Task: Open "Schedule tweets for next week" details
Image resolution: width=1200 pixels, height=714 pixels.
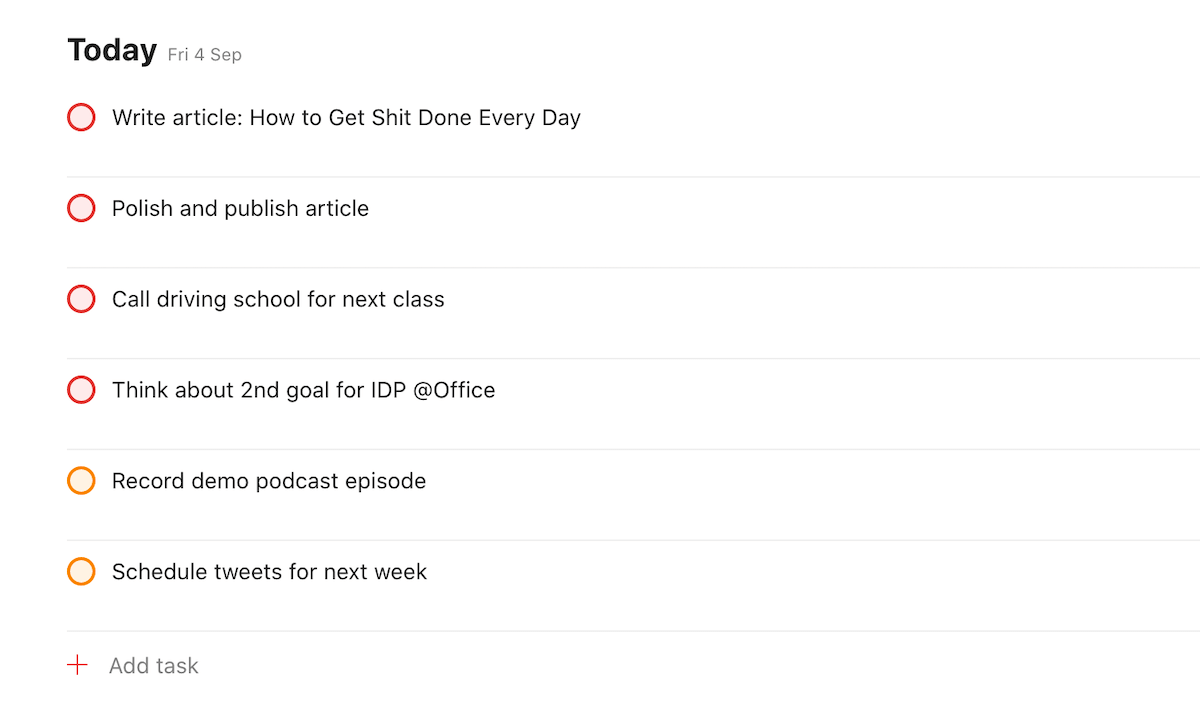Action: [269, 571]
